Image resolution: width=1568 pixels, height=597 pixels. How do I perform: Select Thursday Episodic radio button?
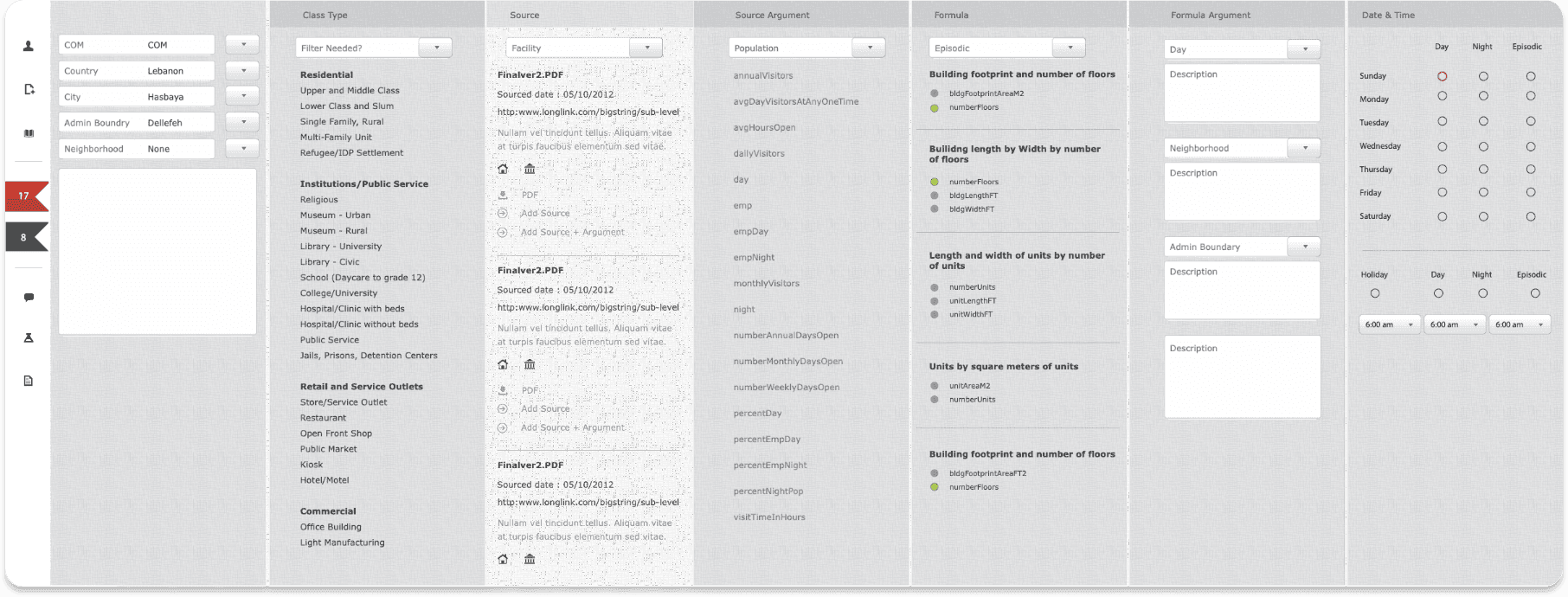1531,170
